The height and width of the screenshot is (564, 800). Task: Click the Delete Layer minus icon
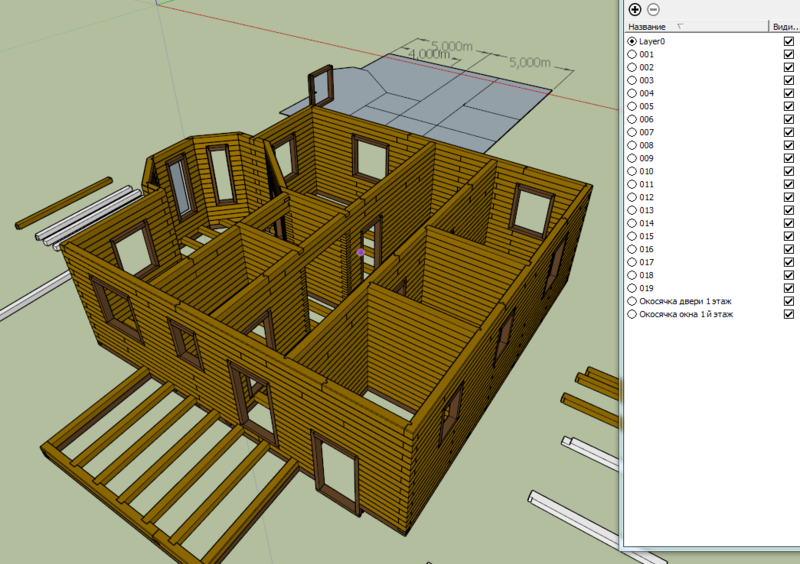(653, 9)
